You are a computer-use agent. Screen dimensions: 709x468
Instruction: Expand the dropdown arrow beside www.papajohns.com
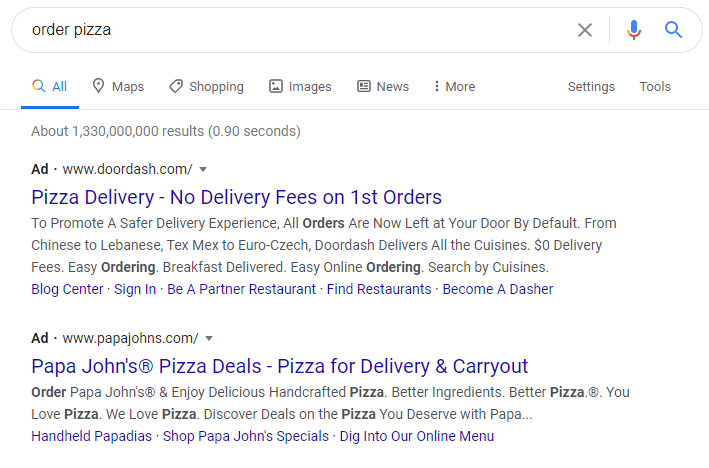(209, 338)
